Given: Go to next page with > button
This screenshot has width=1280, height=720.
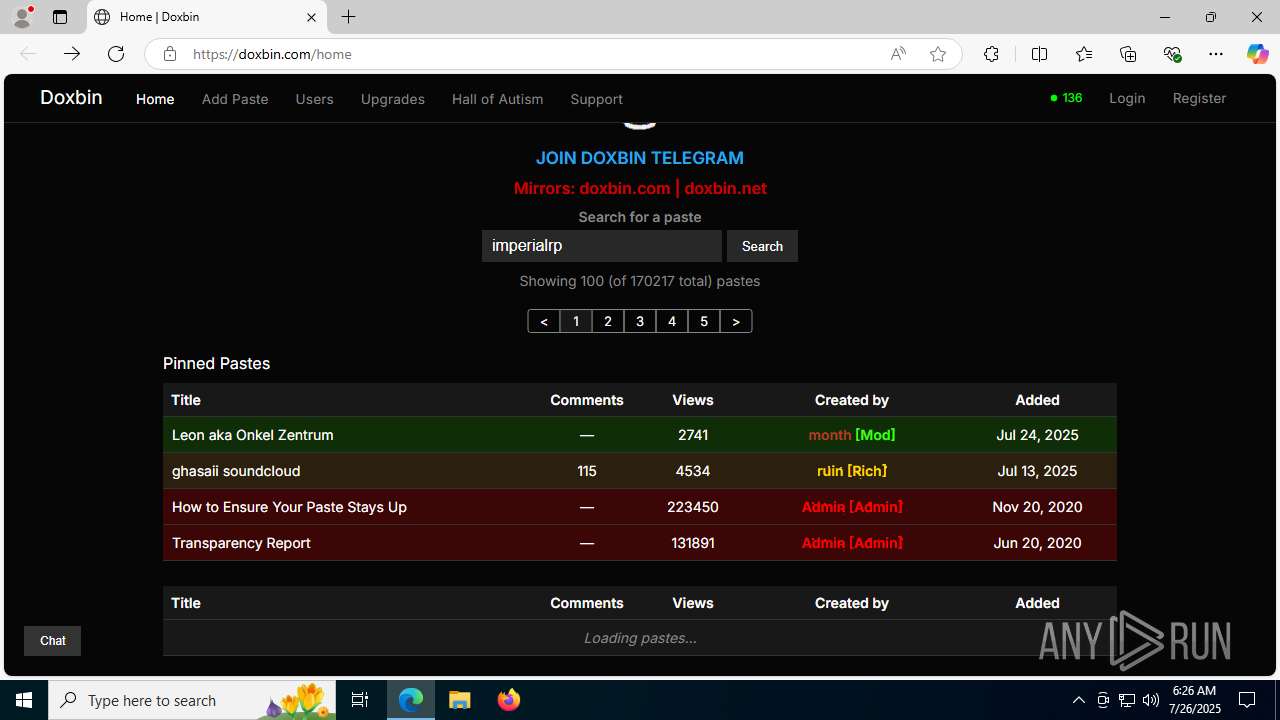Looking at the screenshot, I should pyautogui.click(x=736, y=321).
